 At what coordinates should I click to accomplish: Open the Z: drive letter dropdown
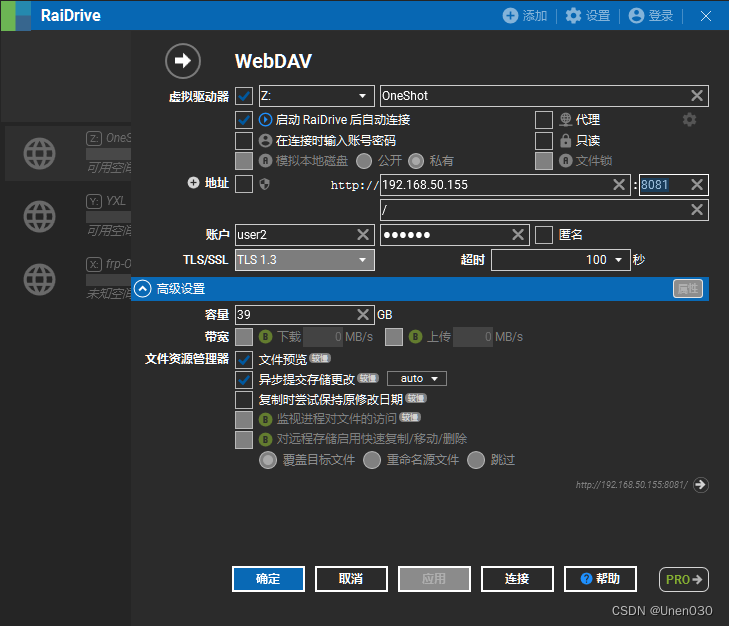[317, 96]
